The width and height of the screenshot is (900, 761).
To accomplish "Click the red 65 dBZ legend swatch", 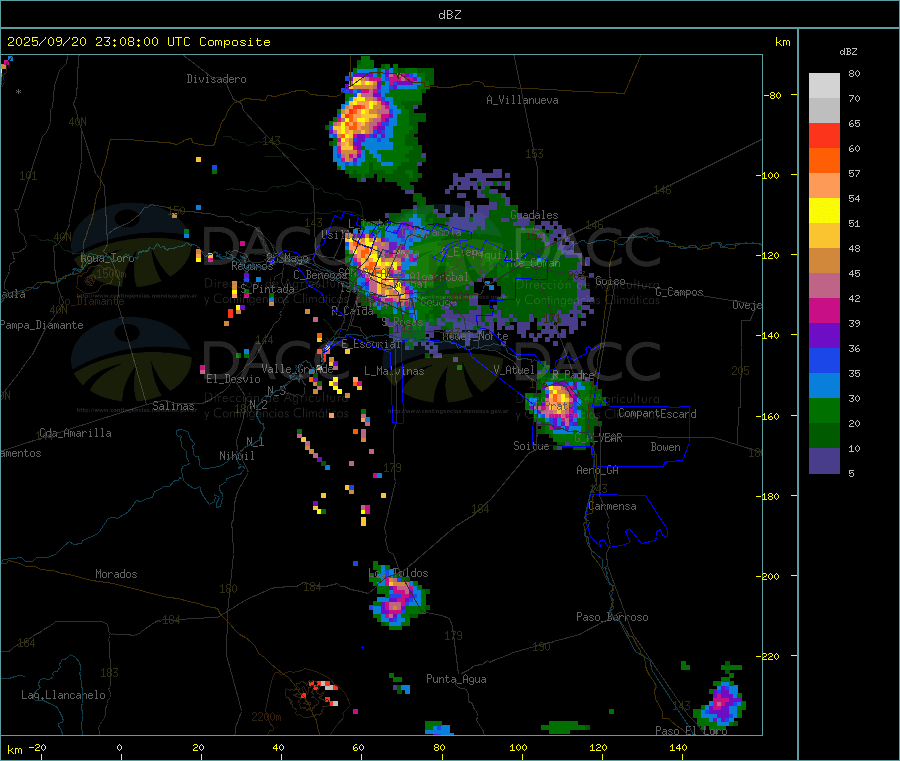I will pos(824,135).
